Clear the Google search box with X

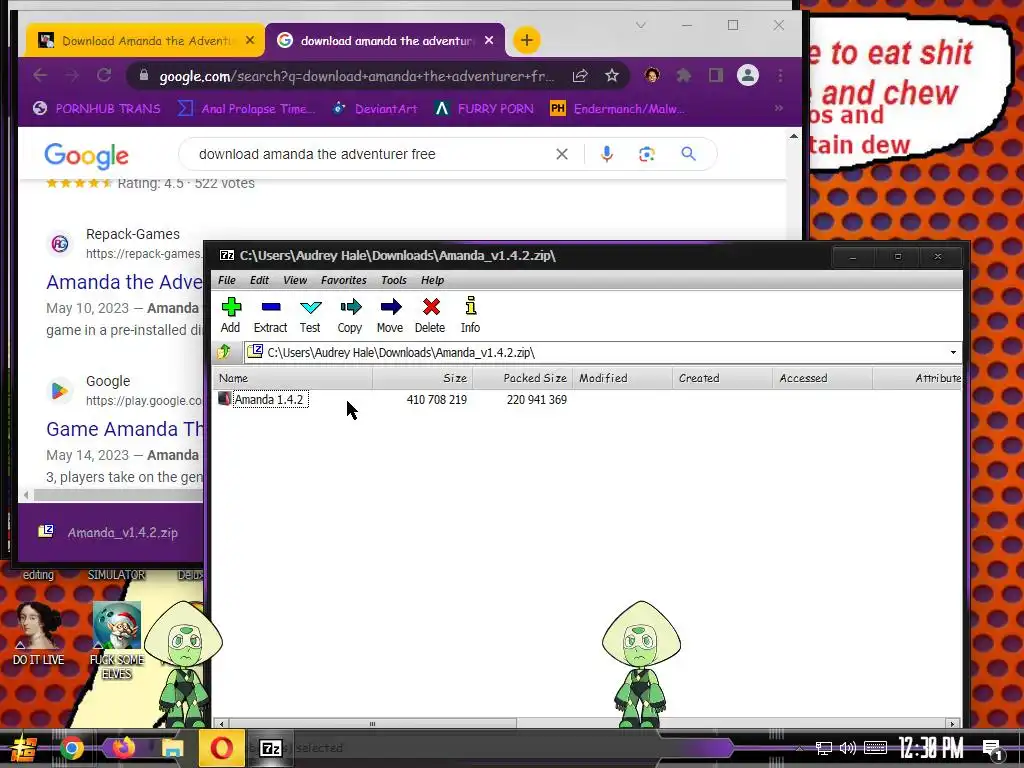tap(562, 154)
